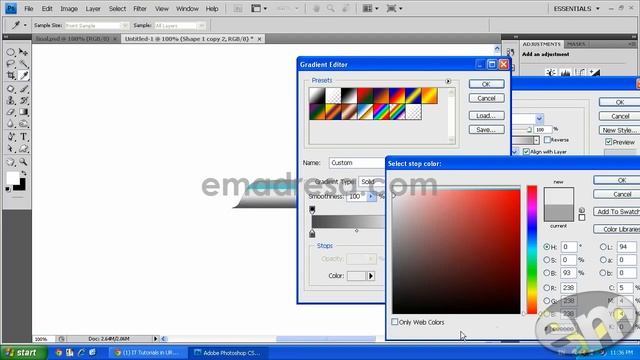Screen dimensions: 640x360
Task: Select the B brightness radio button
Action: [547, 273]
